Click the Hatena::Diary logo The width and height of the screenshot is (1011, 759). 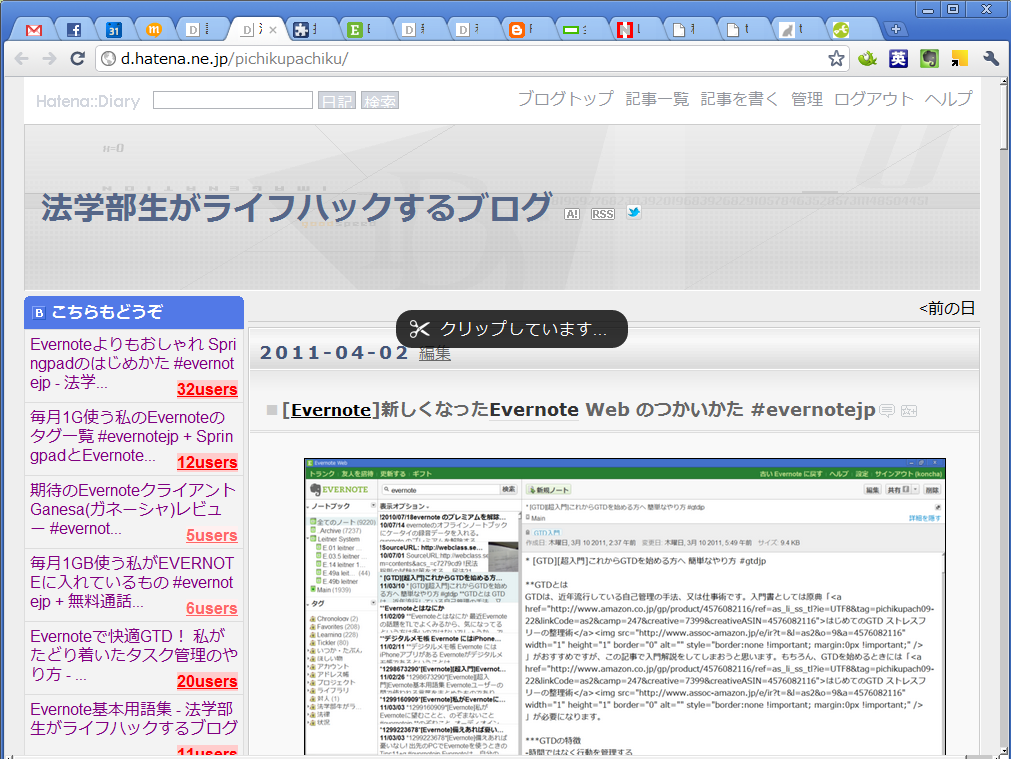(88, 101)
